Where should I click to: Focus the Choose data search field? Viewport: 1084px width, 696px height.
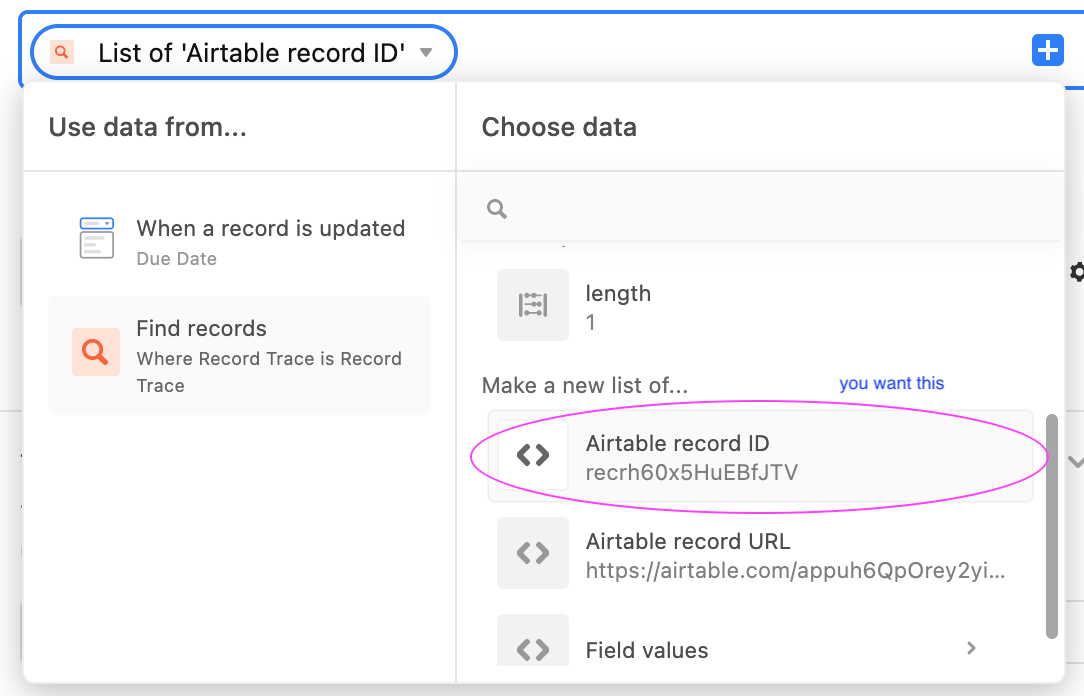[760, 208]
